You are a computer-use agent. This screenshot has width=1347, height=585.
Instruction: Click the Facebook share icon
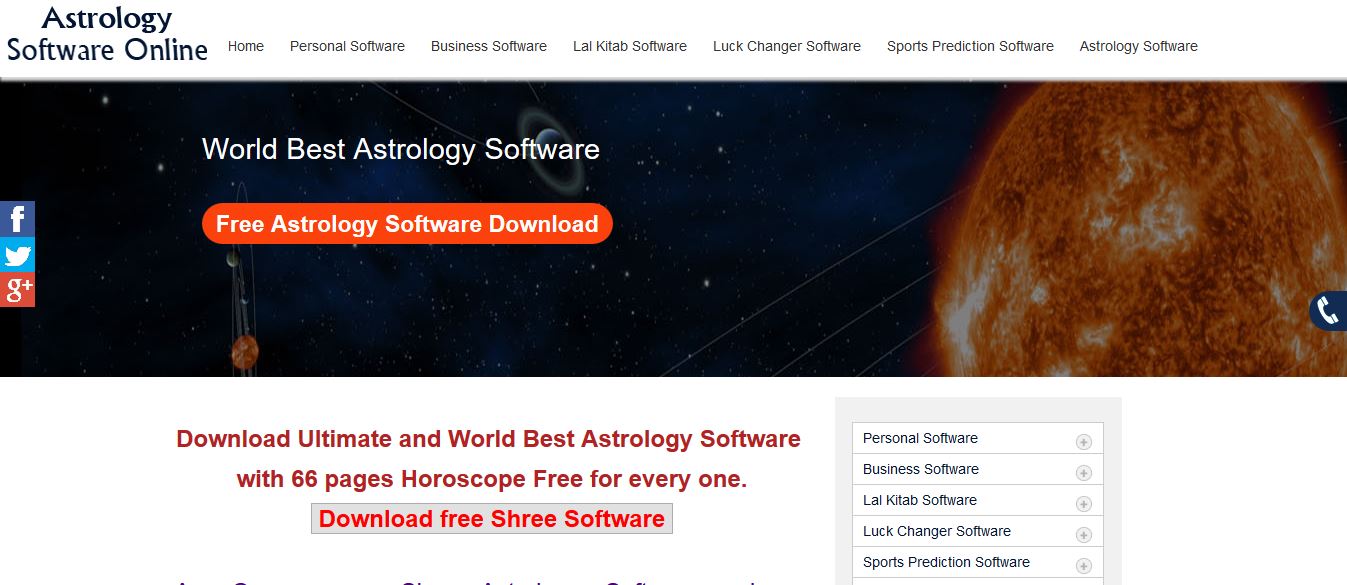click(x=17, y=219)
